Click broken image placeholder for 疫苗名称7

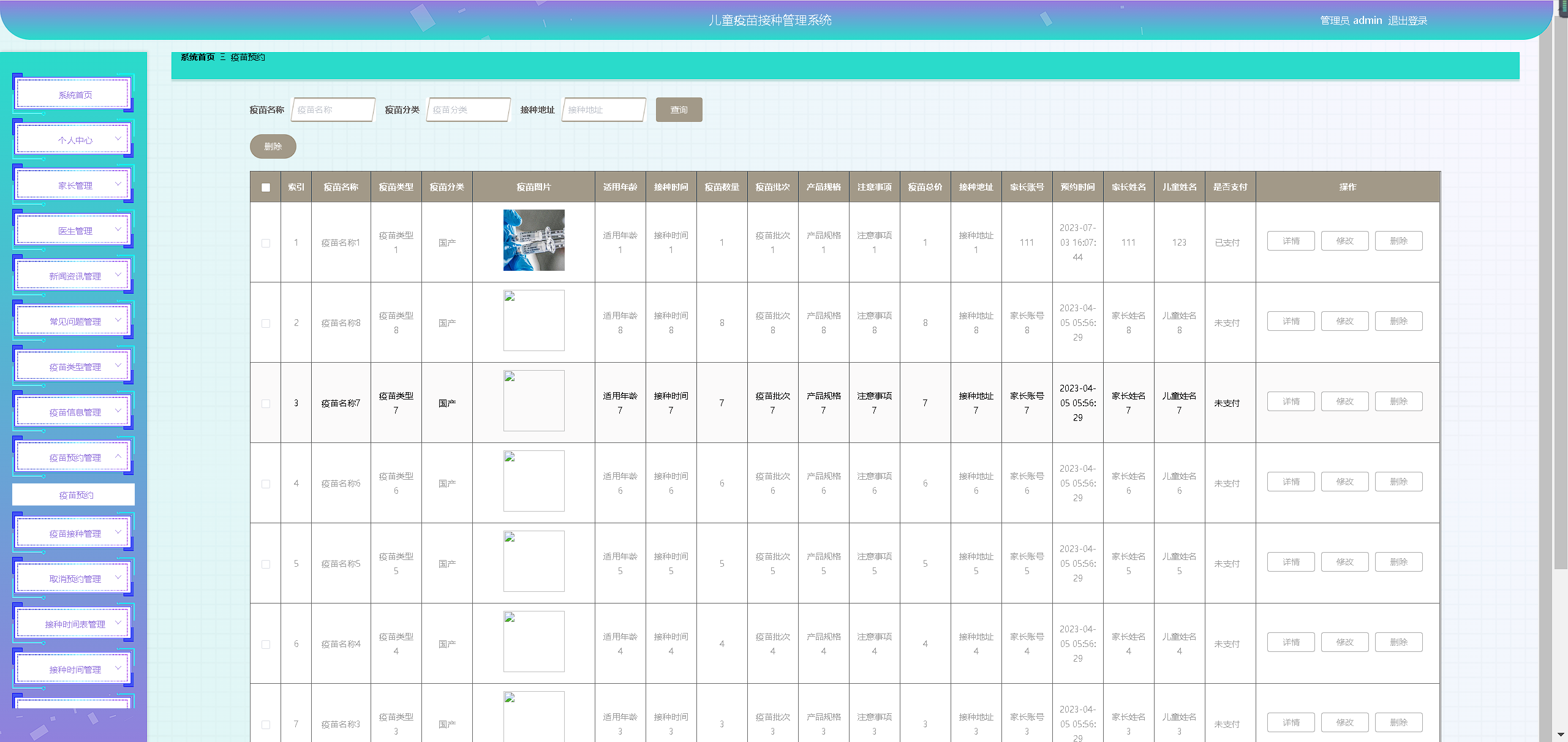533,401
